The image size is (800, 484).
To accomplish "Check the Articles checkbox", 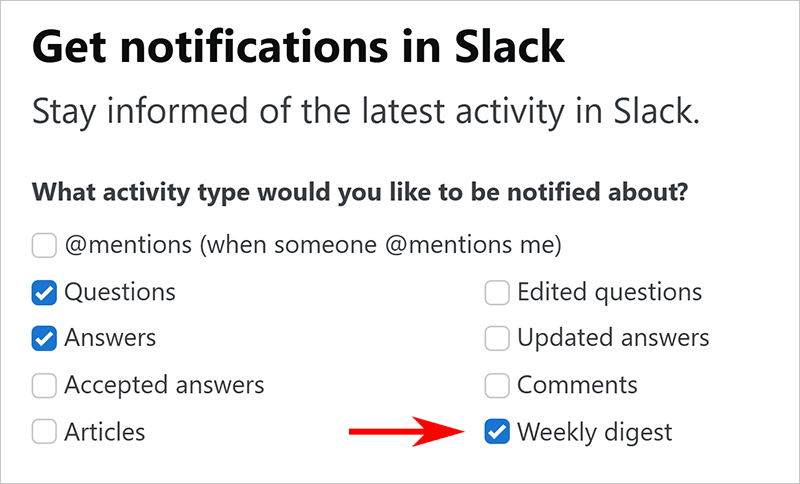I will tap(44, 432).
